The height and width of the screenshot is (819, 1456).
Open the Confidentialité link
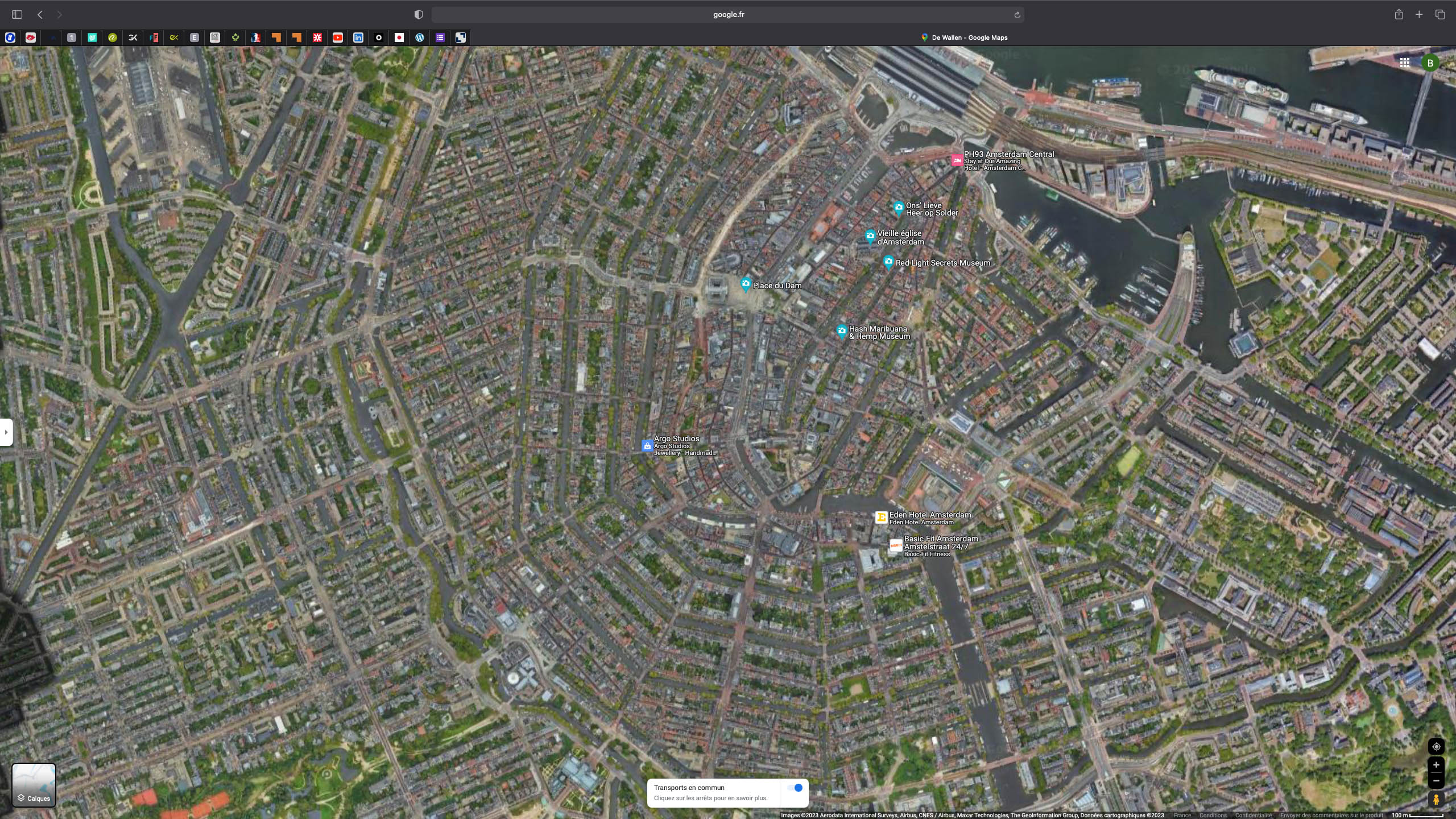[1253, 815]
